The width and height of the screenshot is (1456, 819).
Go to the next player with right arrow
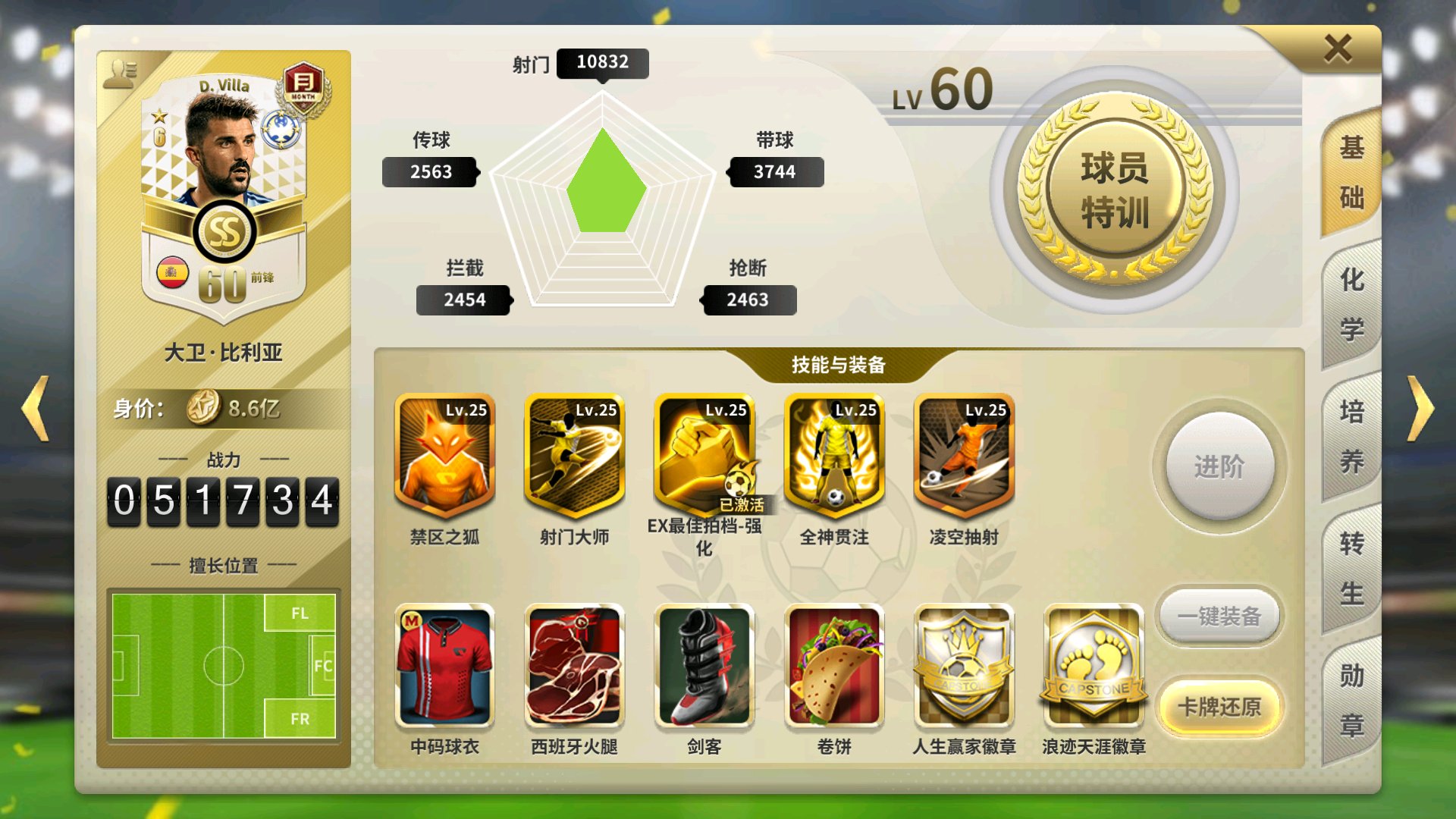tap(1420, 409)
